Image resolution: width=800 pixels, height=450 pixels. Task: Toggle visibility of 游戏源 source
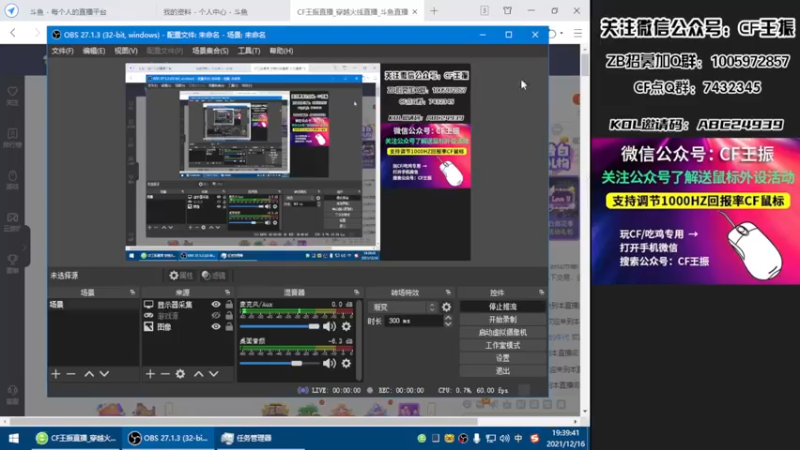click(x=216, y=316)
